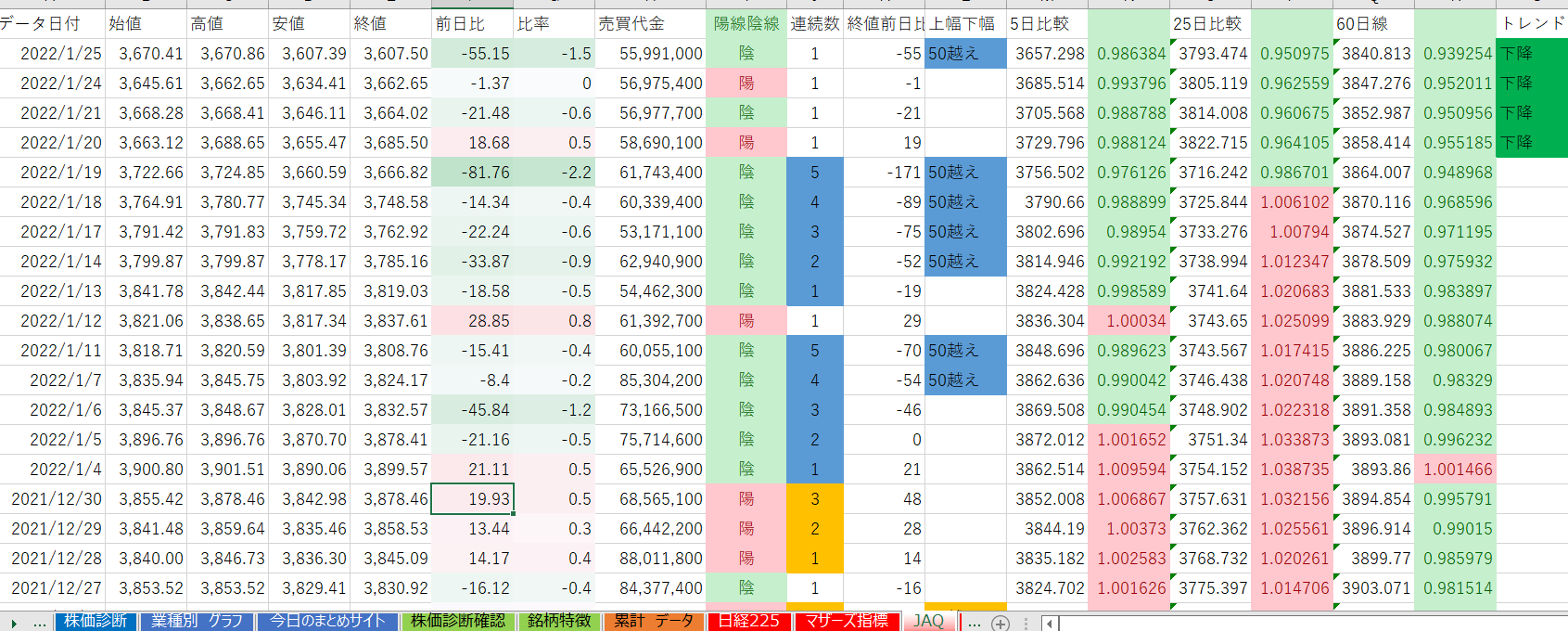The height and width of the screenshot is (631, 1568).
Task: Click the pink cell 1.001466
Action: point(1455,470)
